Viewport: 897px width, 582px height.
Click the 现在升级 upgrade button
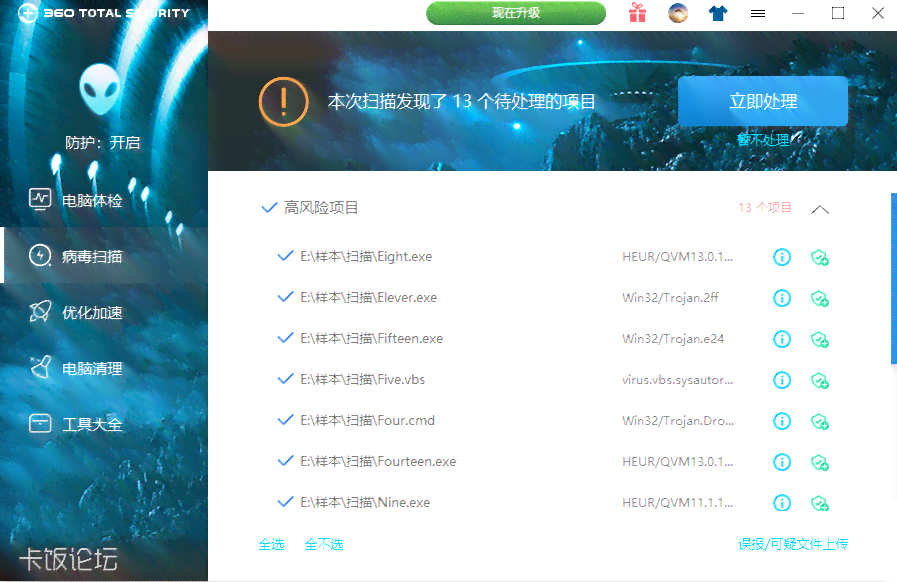(x=515, y=13)
